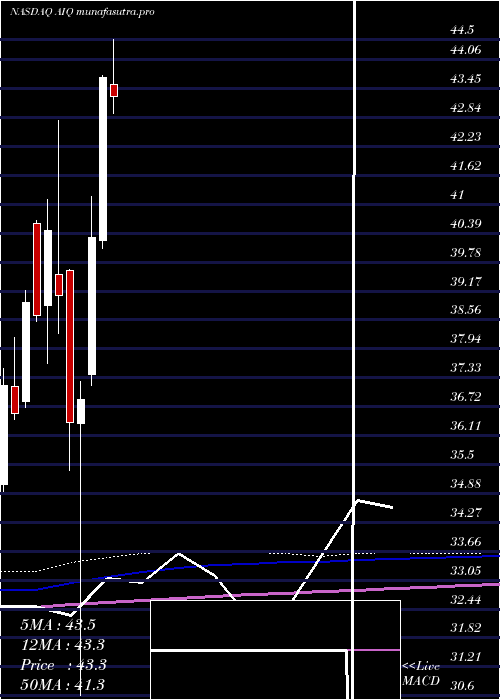500x700 pixels.
Task: Click the NASDAQ AIQ munafasutra.pro title text
Action: [x=82, y=12]
